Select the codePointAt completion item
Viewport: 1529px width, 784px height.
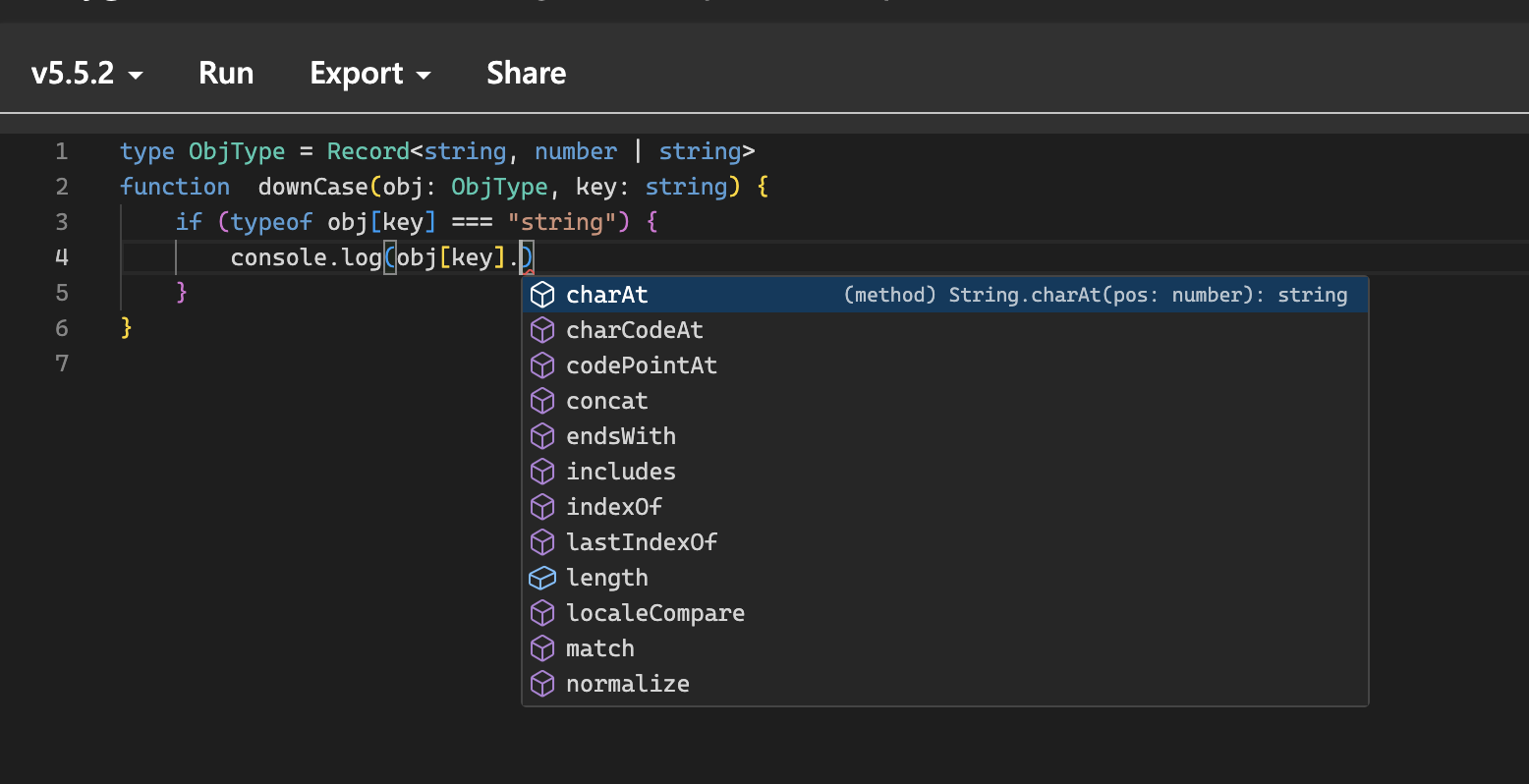(x=641, y=364)
